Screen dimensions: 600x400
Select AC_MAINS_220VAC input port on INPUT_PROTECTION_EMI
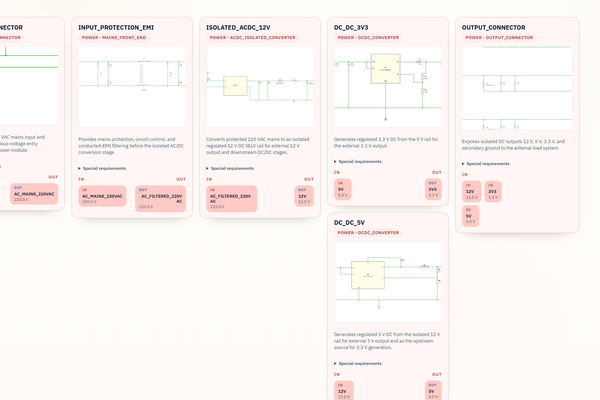pos(102,196)
